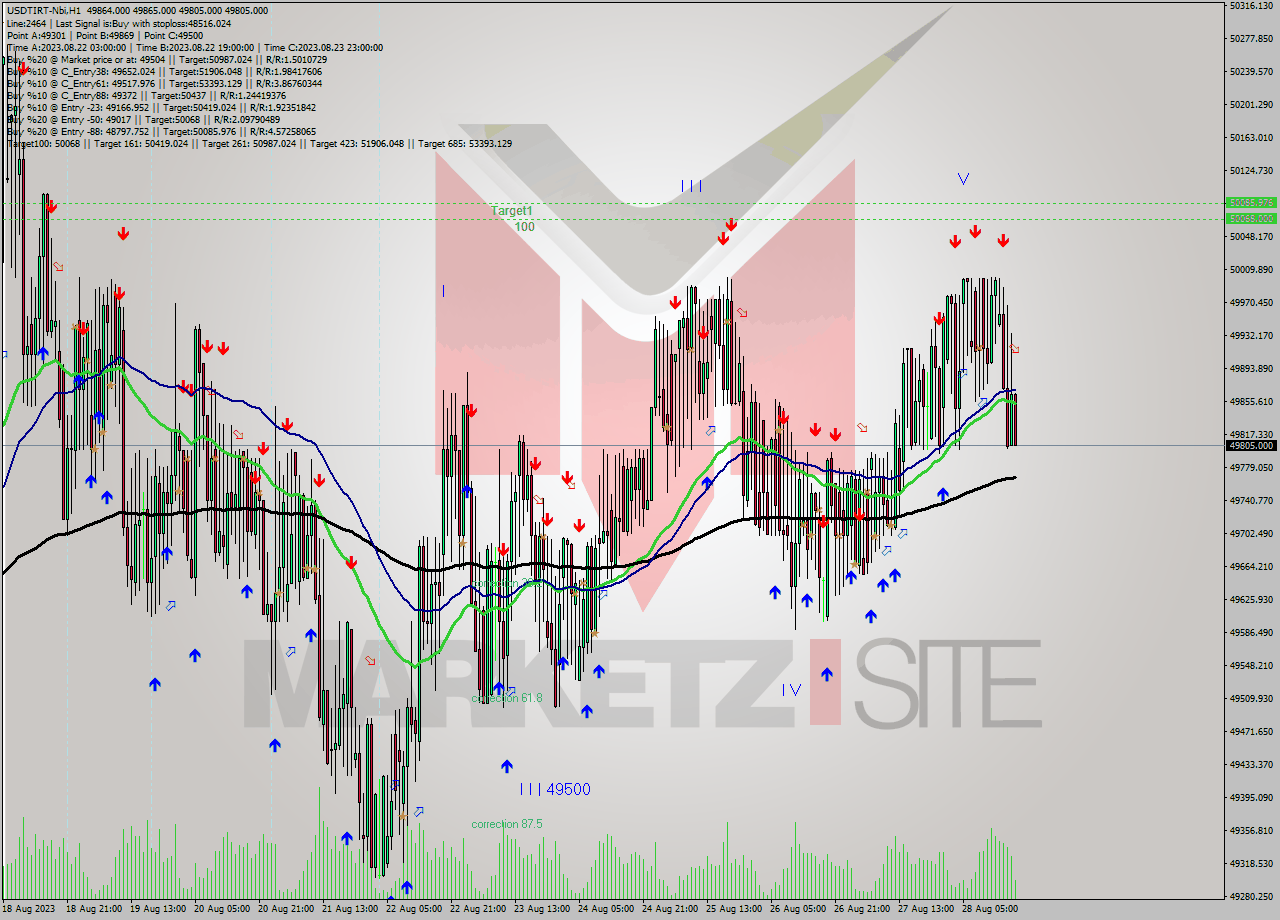Click the 49586.490 price axis label

(x=1252, y=632)
